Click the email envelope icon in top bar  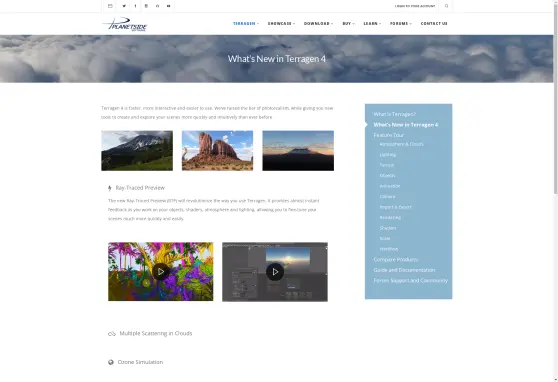(110, 6)
